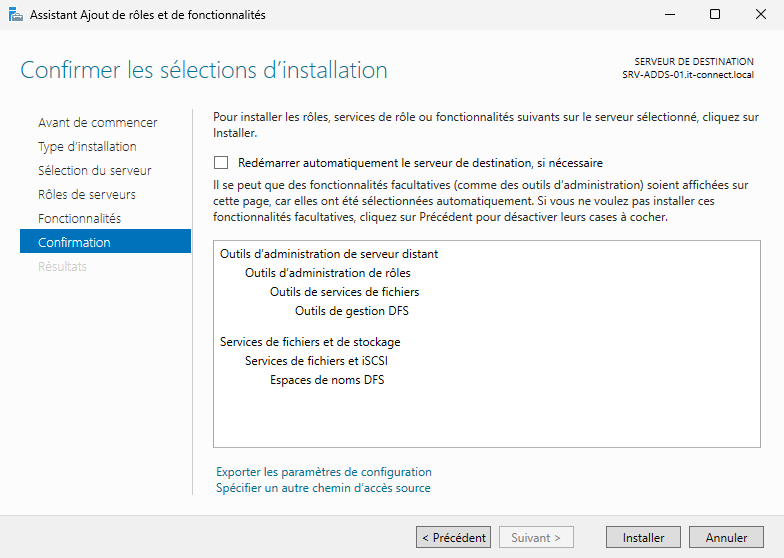Select 'Espaces de noms DFS' item
The height and width of the screenshot is (558, 784).
[326, 380]
